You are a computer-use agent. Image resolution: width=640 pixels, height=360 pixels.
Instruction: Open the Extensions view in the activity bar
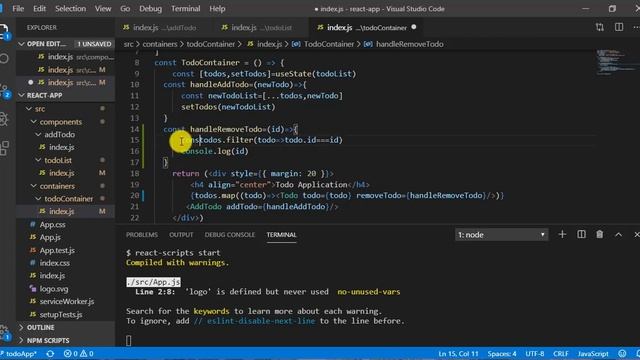pos(4,148)
